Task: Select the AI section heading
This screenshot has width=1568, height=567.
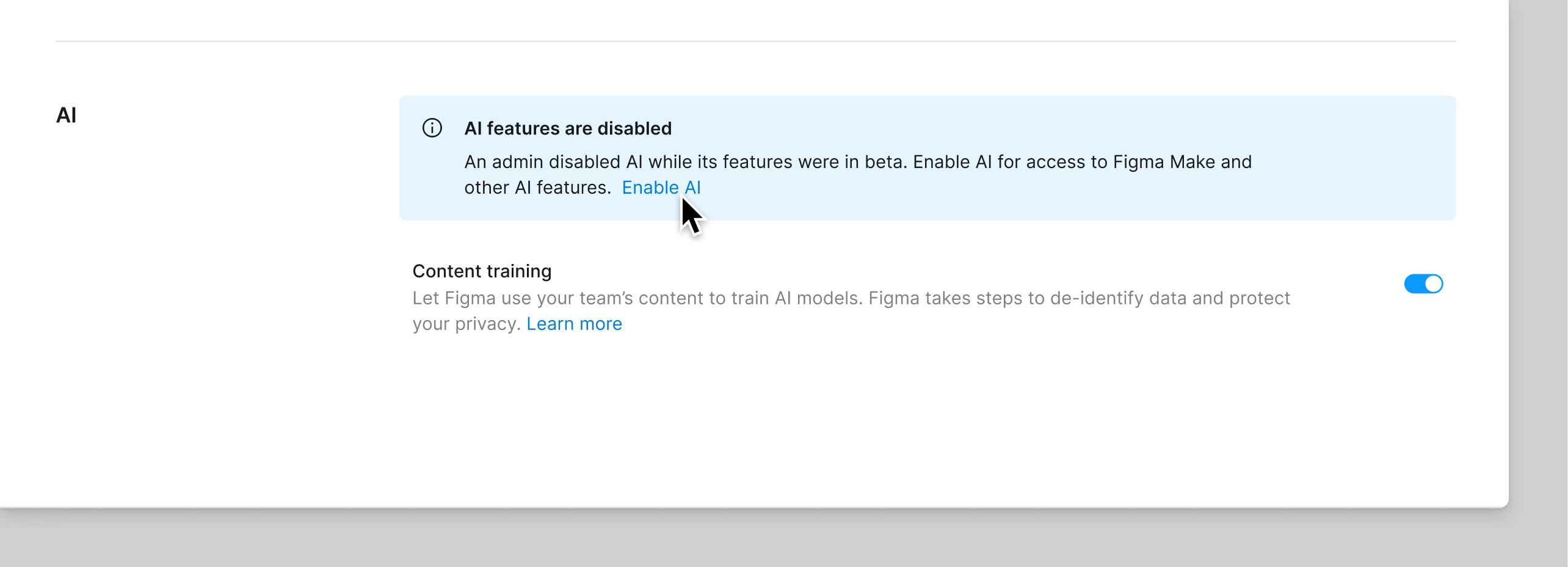Action: (x=67, y=115)
